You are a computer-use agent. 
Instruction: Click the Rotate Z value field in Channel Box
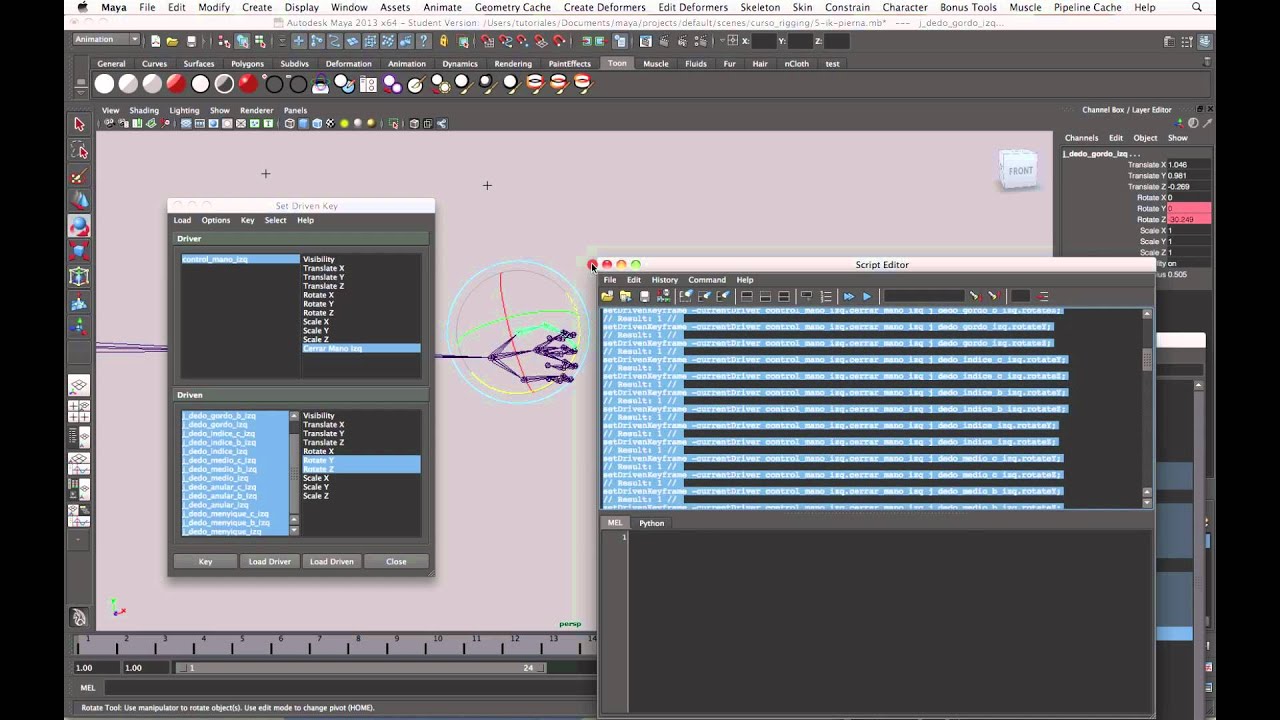[x=1189, y=219]
